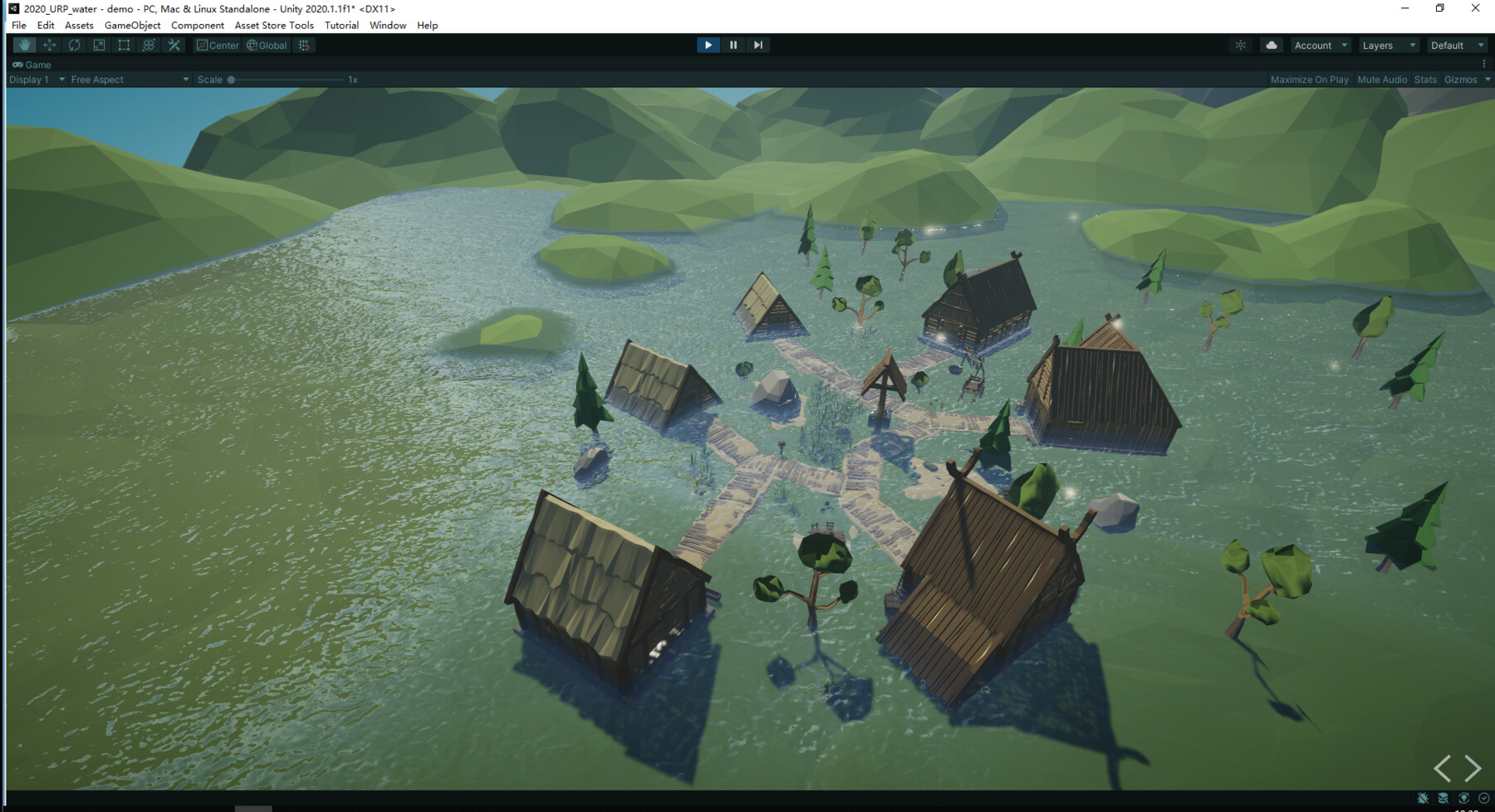Enable Maximize On Play
Image resolution: width=1495 pixels, height=812 pixels.
[x=1310, y=79]
